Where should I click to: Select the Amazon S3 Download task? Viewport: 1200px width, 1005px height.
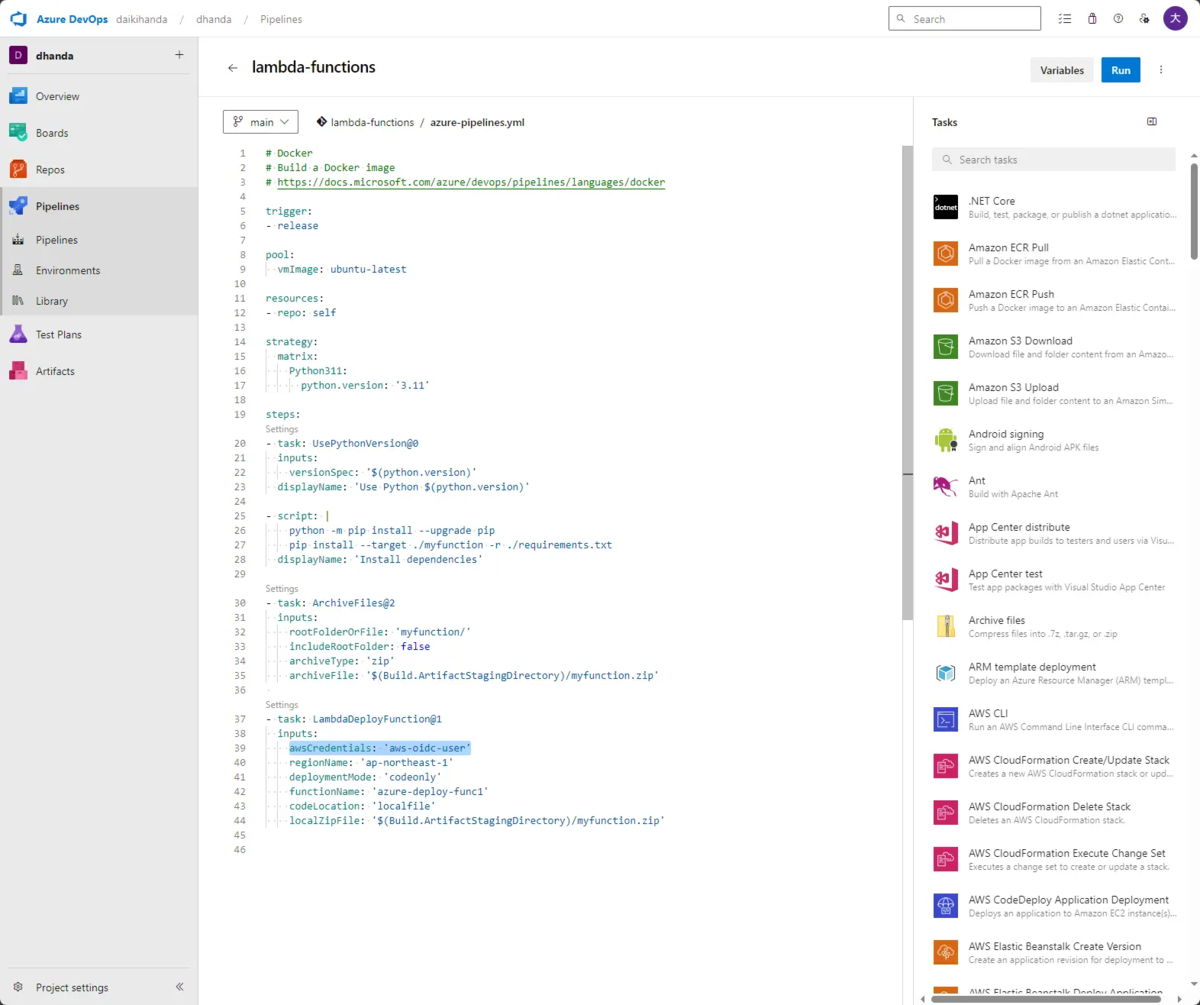click(1054, 347)
